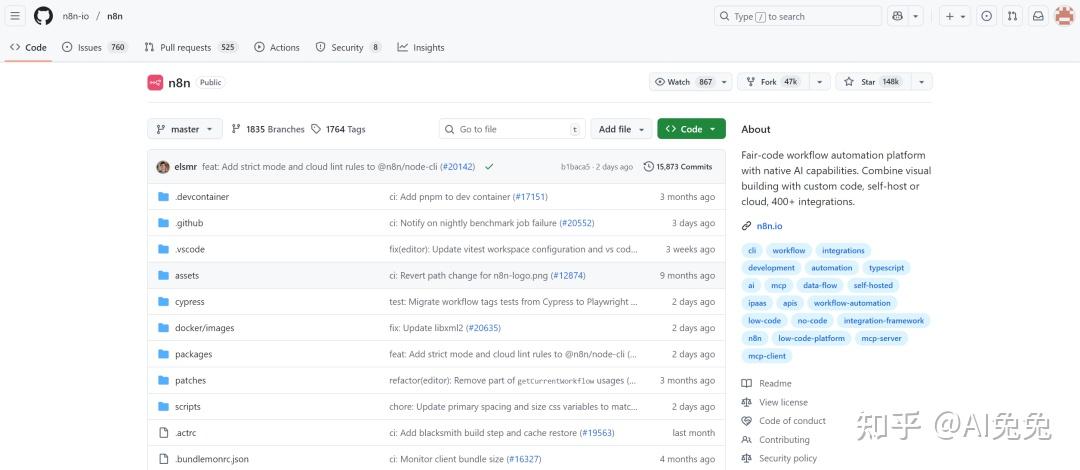Open the n8n.io website link
This screenshot has height=470, width=1080.
tap(770, 226)
